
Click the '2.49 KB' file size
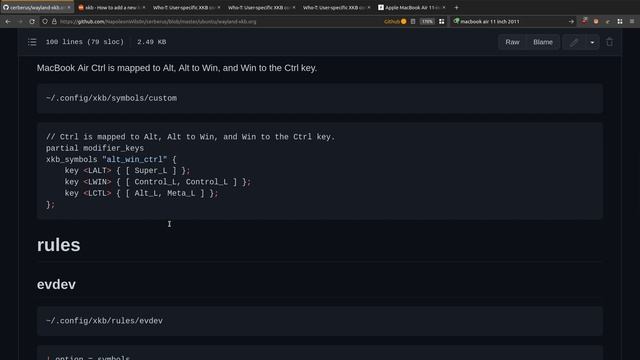(x=151, y=42)
